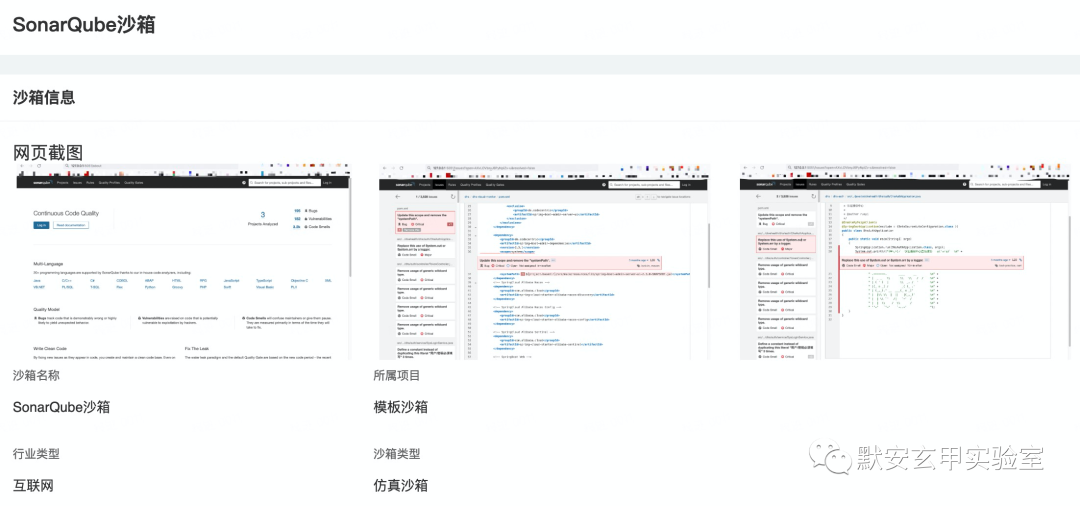1080x506 pixels.
Task: Click the 所属项目 field label
Action: pos(397,376)
